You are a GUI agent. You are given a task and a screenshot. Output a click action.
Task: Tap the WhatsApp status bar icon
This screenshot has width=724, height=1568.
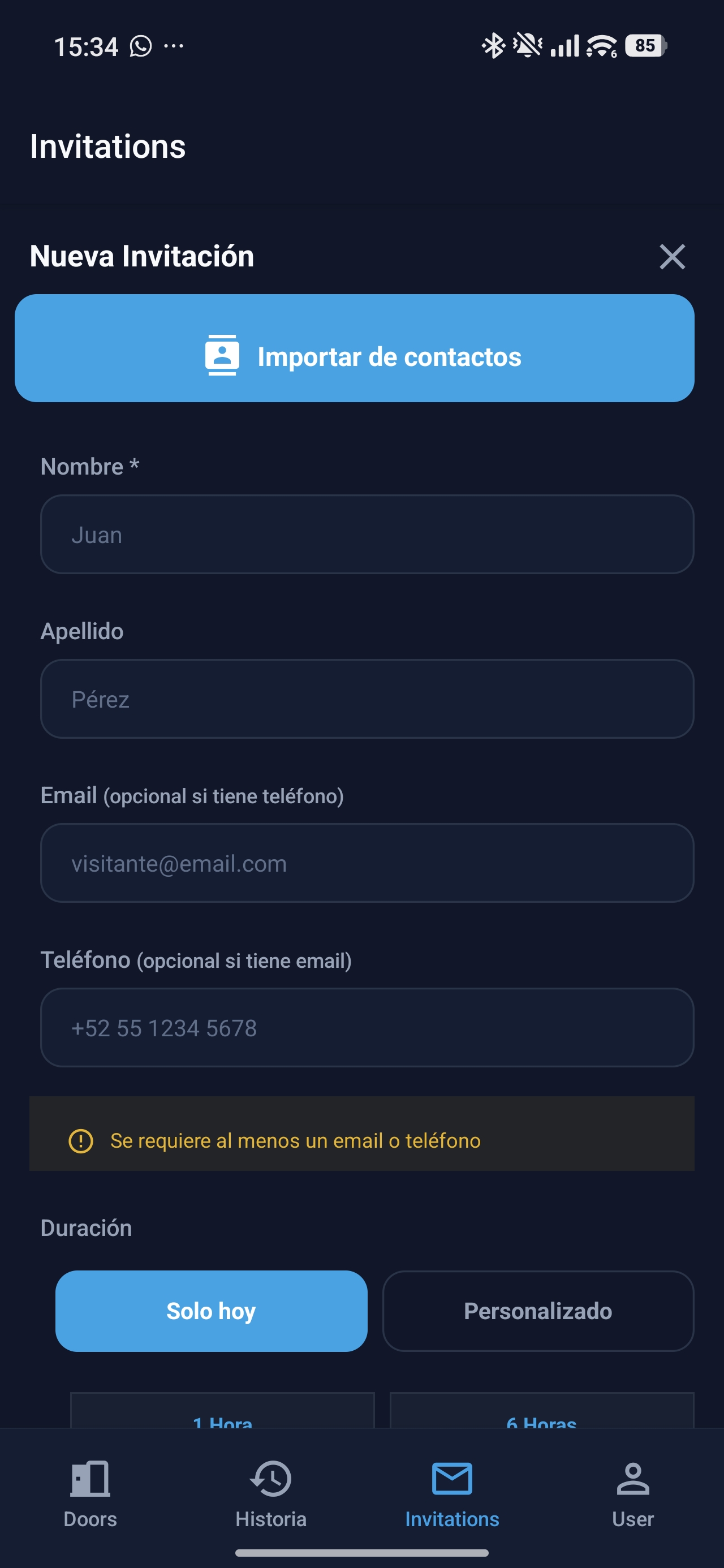[141, 46]
